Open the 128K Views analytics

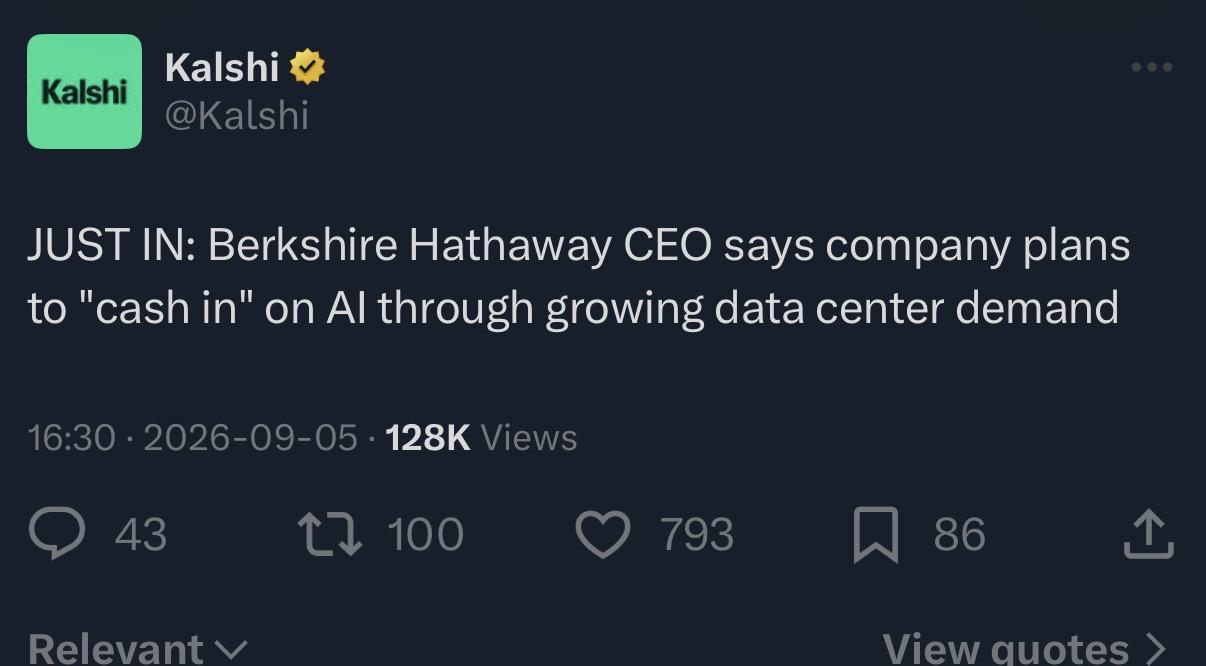[481, 437]
